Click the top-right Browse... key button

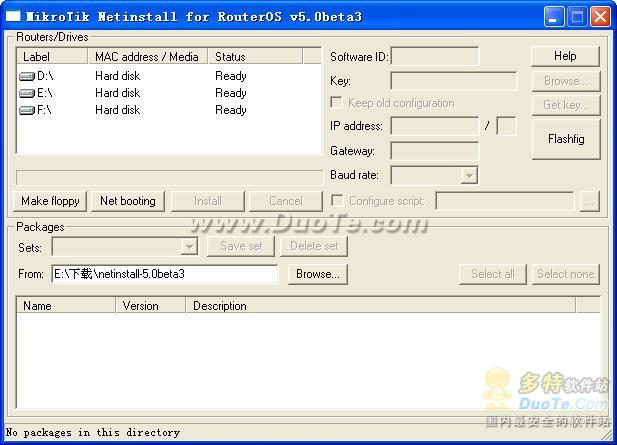pyautogui.click(x=565, y=81)
